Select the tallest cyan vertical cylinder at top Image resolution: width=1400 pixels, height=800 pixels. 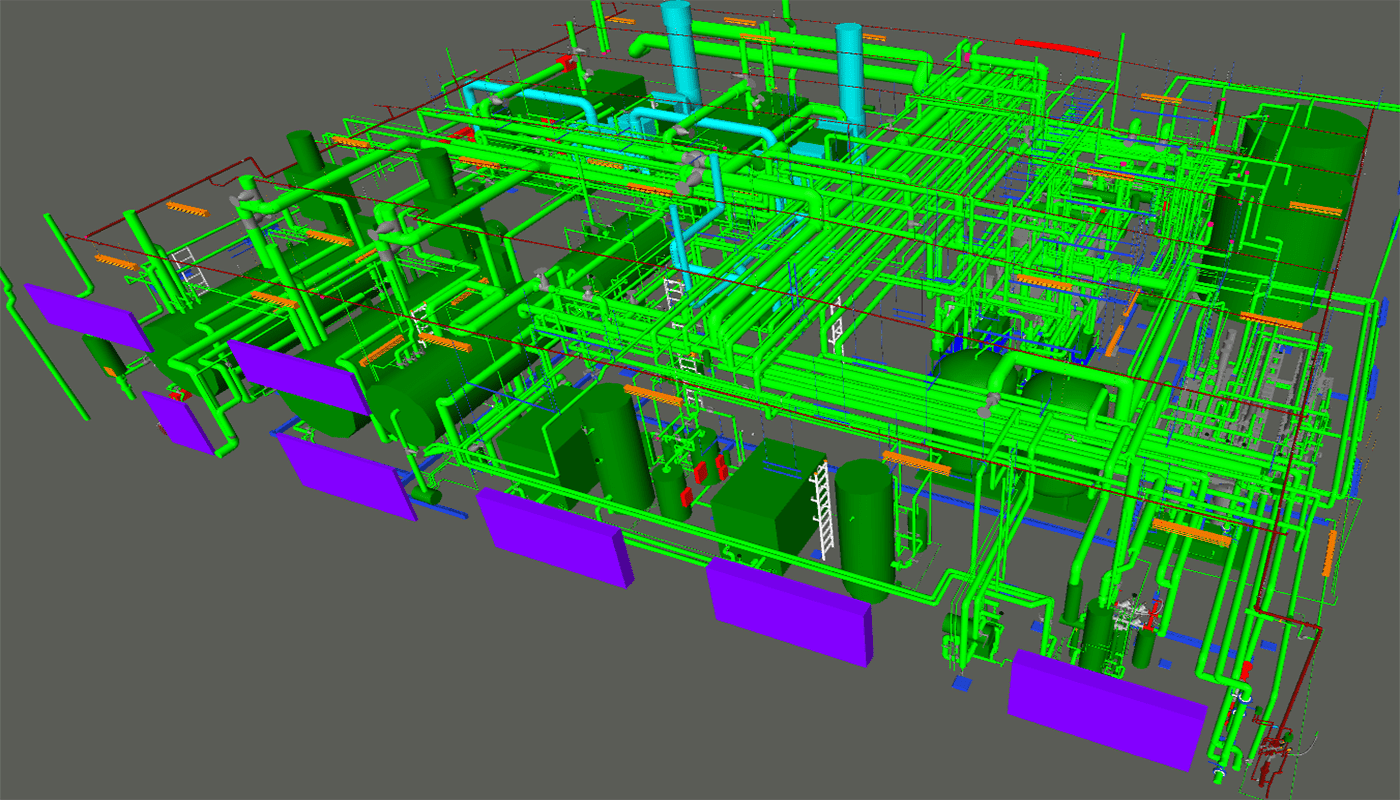click(684, 50)
